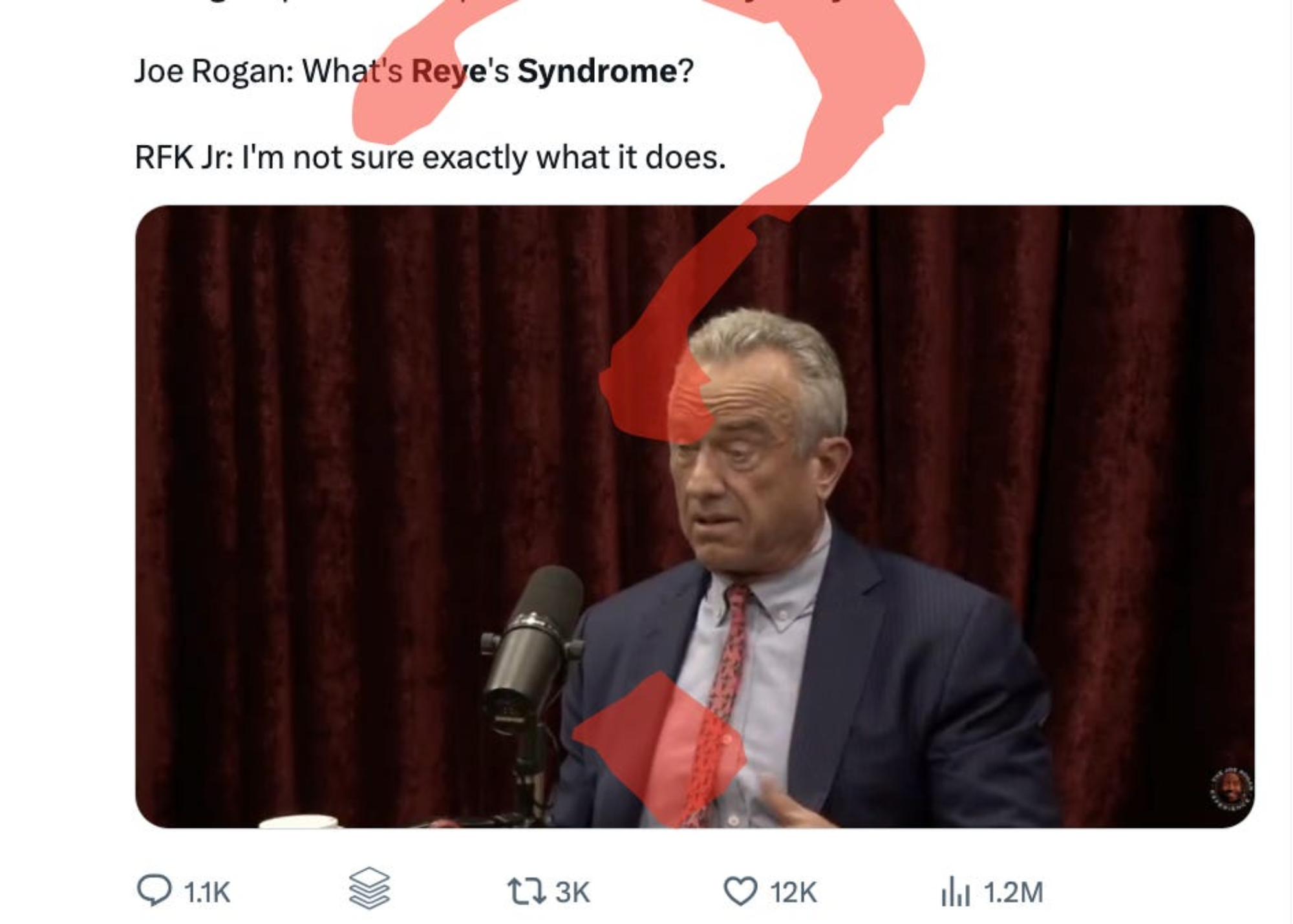This screenshot has width=1293, height=924.
Task: Like the tweet with heart icon
Action: tap(740, 892)
